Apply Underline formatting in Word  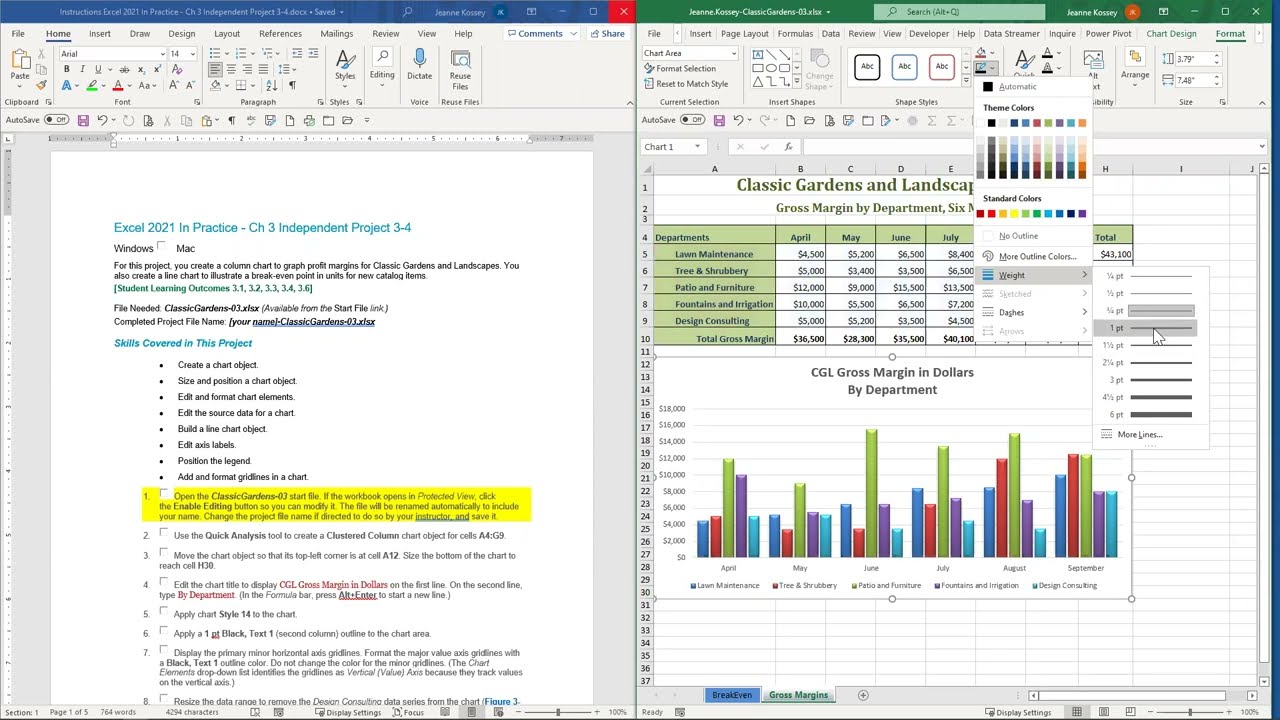tap(97, 69)
